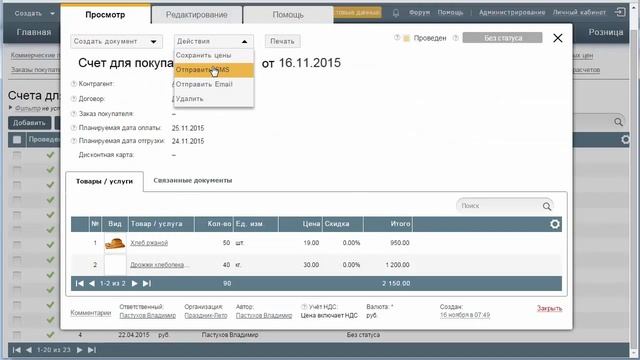This screenshot has height=360, width=640.
Task: Open Главная in main navigation
Action: pos(34,32)
